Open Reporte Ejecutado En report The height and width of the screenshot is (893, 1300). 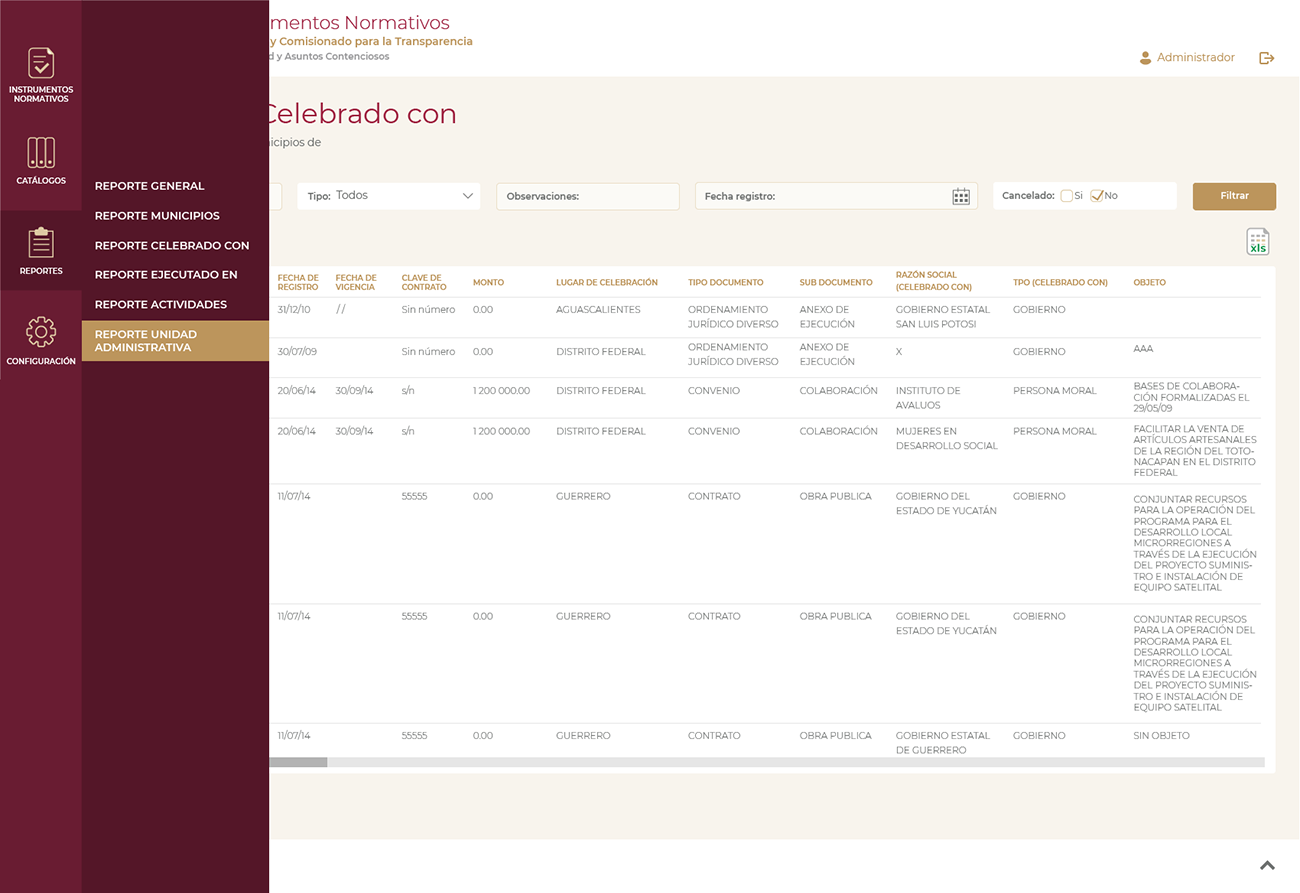click(166, 274)
